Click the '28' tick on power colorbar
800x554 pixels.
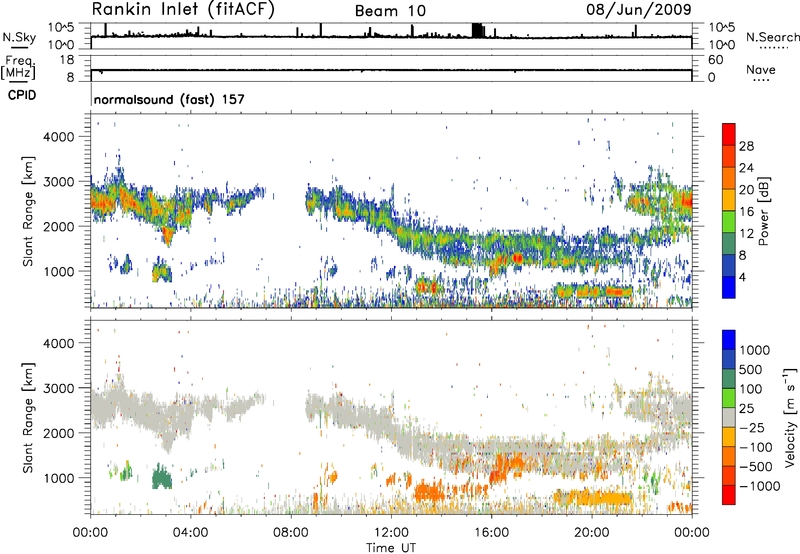[x=746, y=146]
